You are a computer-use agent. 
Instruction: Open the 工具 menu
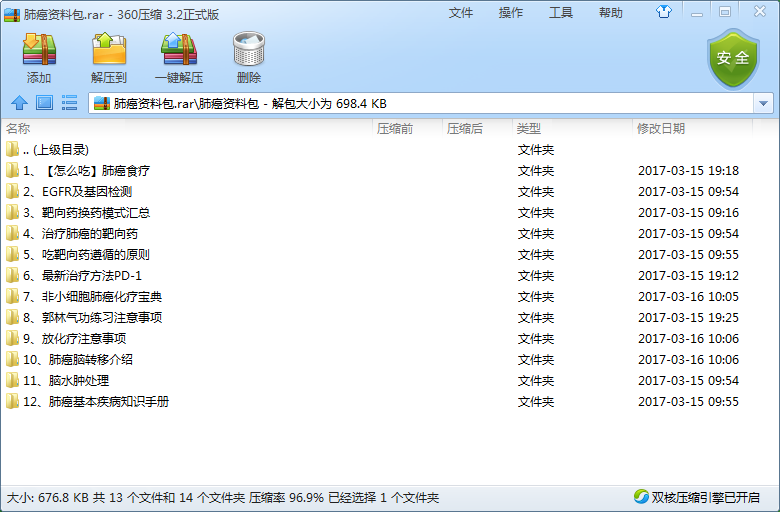coord(561,13)
